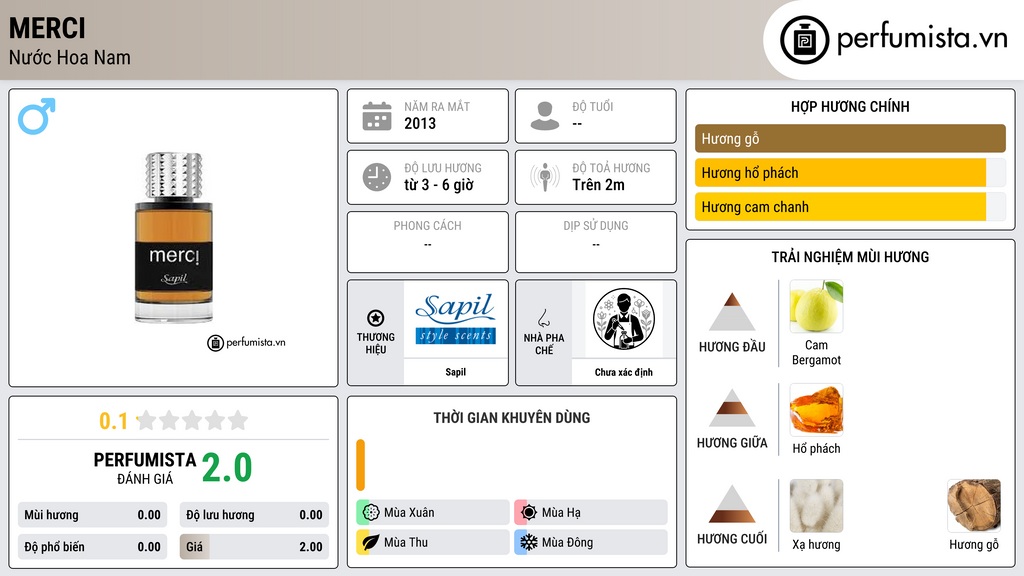1024x576 pixels.
Task: Select the Cam Bergamot note image
Action: click(x=816, y=306)
